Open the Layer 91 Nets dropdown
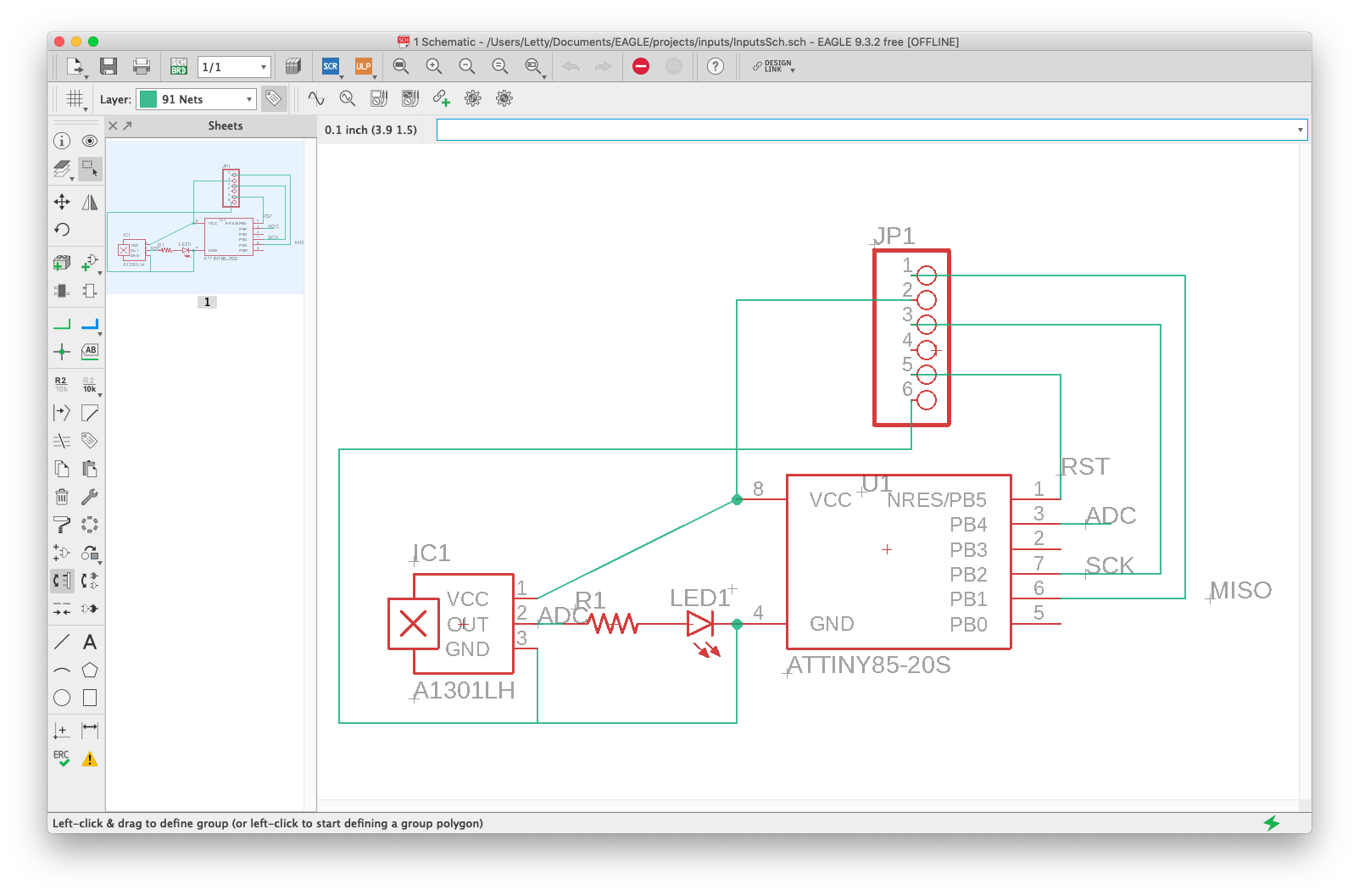The image size is (1359, 896). coord(196,99)
